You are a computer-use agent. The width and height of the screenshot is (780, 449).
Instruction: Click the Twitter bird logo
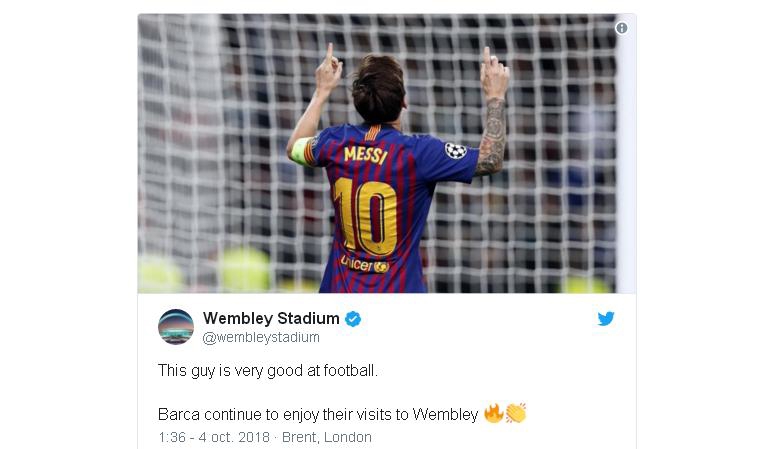606,319
